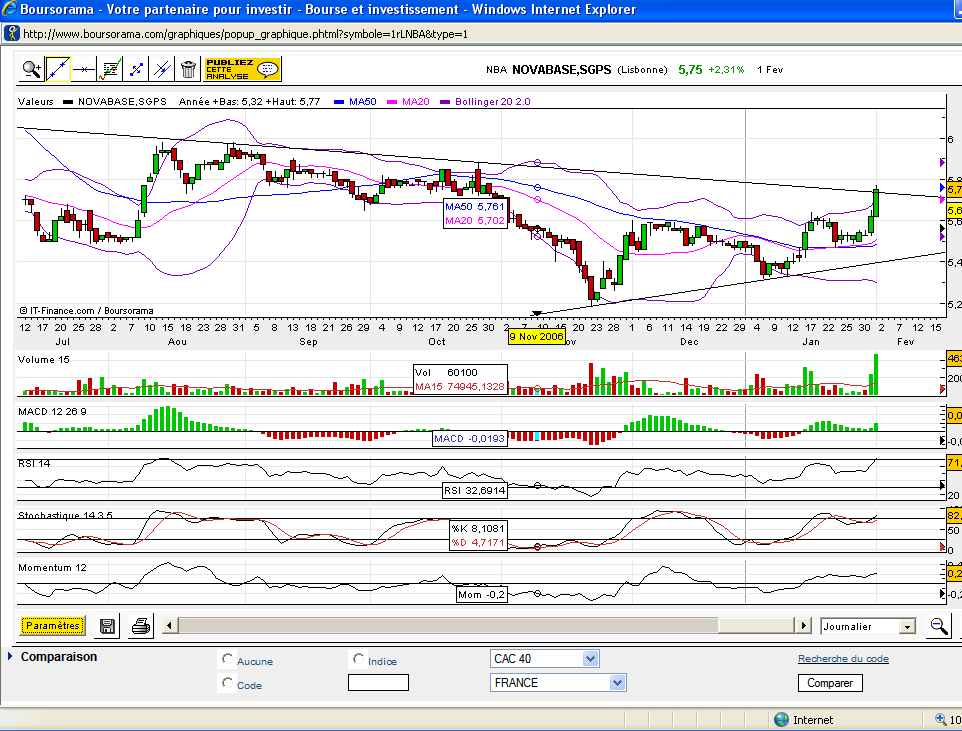The width and height of the screenshot is (962, 731).
Task: Click the Paramètres button
Action: tap(52, 626)
